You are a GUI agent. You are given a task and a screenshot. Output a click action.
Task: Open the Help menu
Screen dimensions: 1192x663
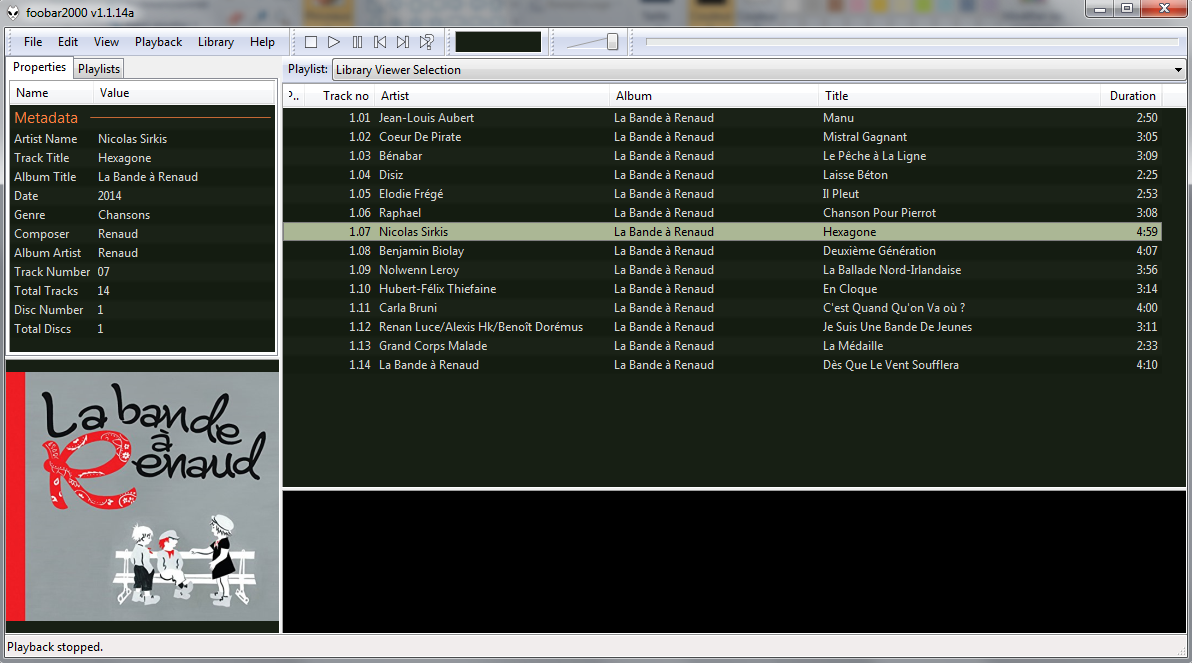[x=262, y=42]
